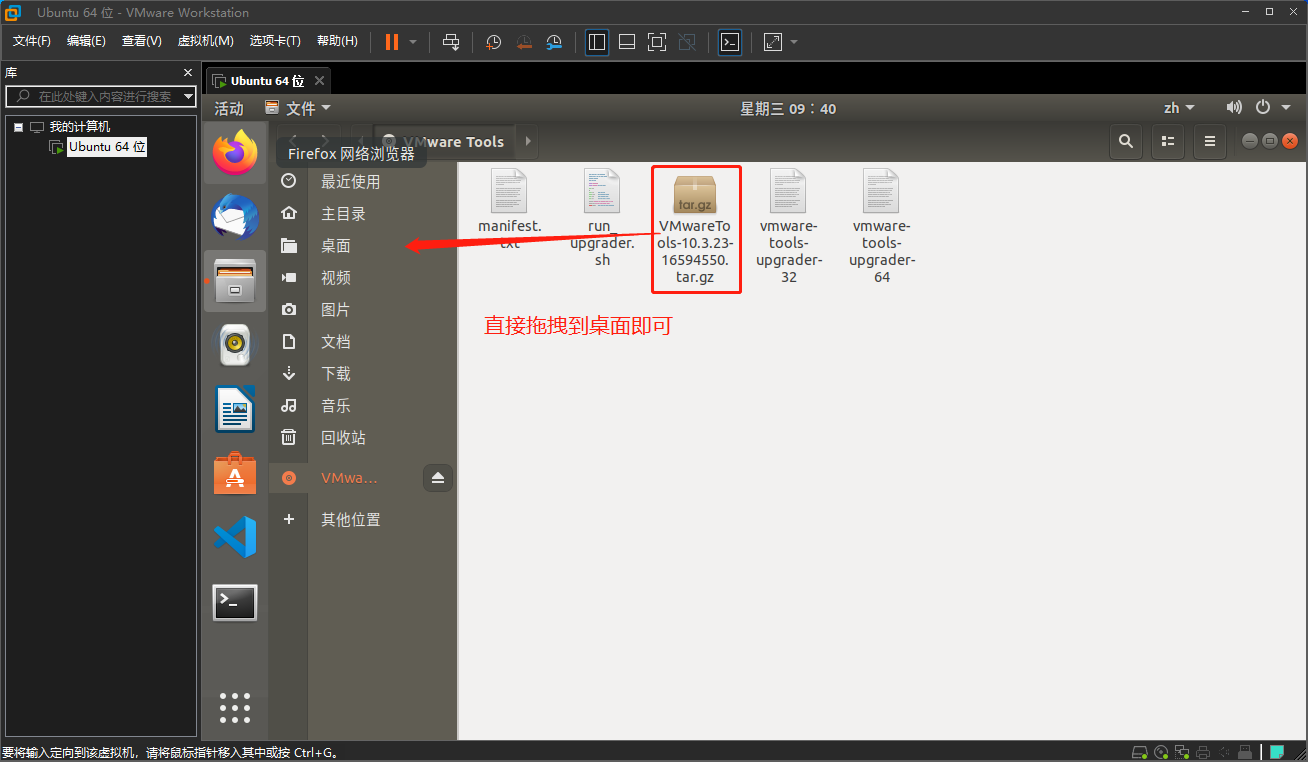Open the snapshot manager
The height and width of the screenshot is (762, 1308).
tap(554, 42)
